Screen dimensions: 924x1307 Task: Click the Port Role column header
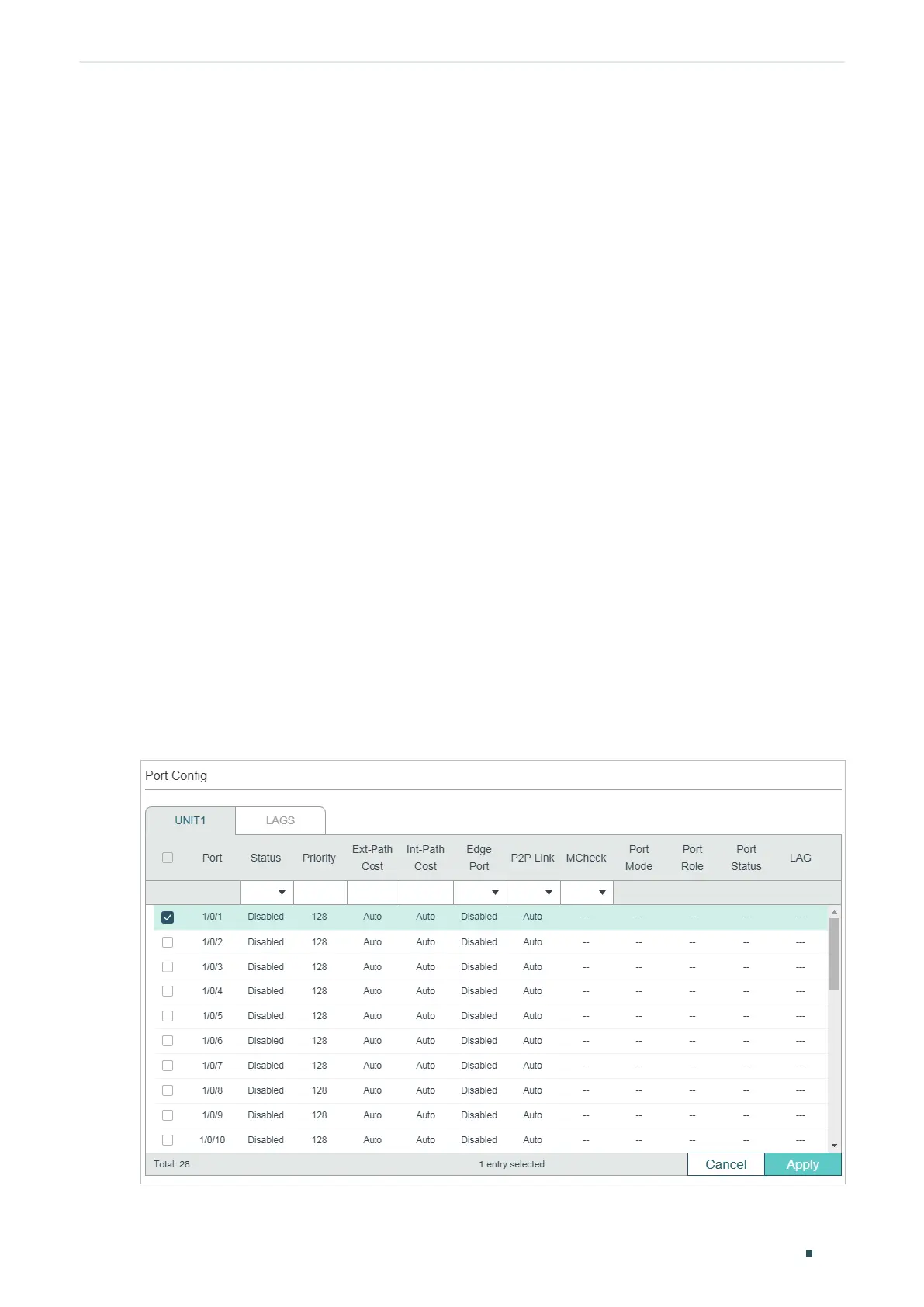click(x=692, y=858)
